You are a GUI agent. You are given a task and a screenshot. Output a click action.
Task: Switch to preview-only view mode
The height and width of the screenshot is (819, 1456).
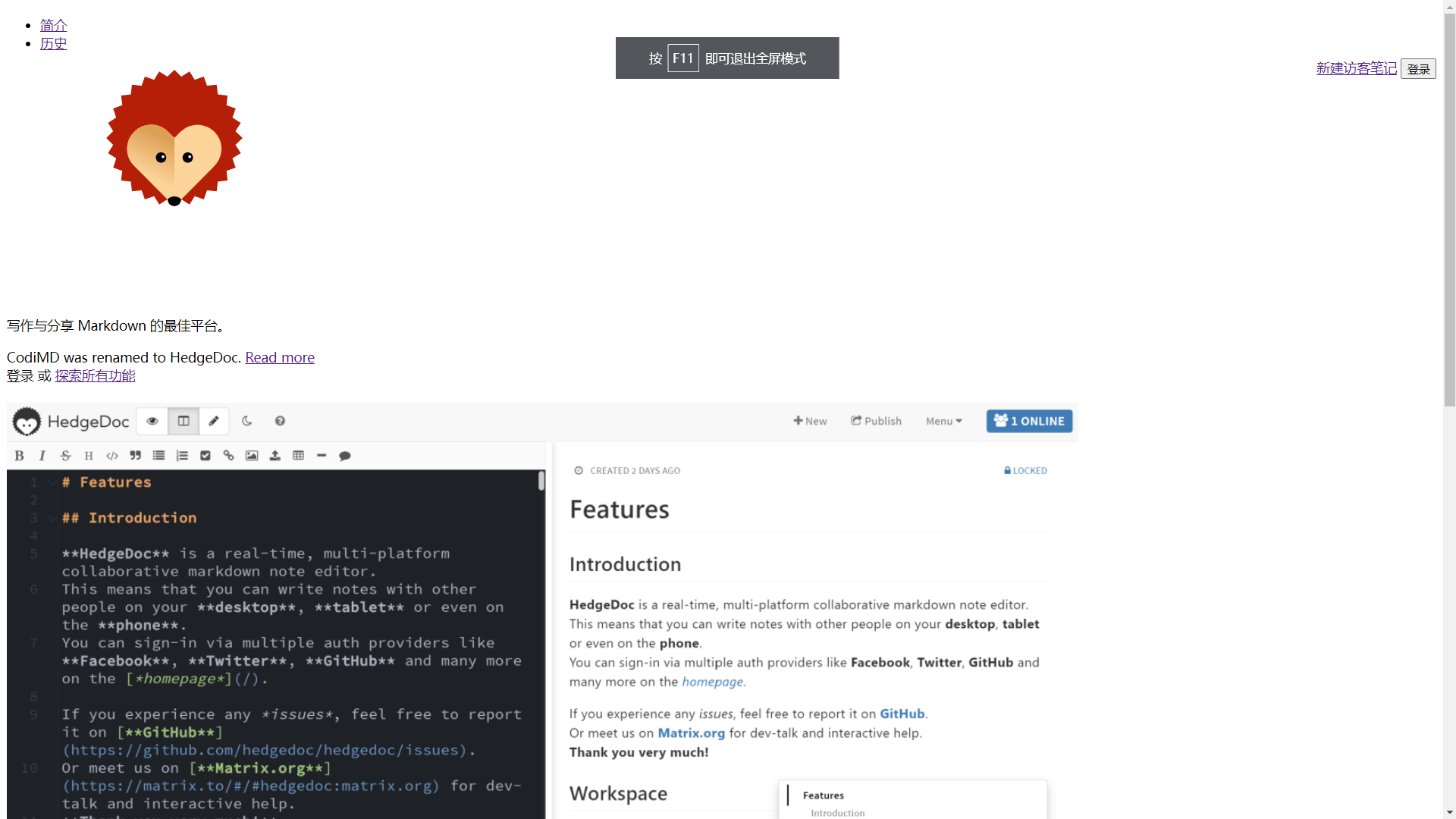coord(152,421)
